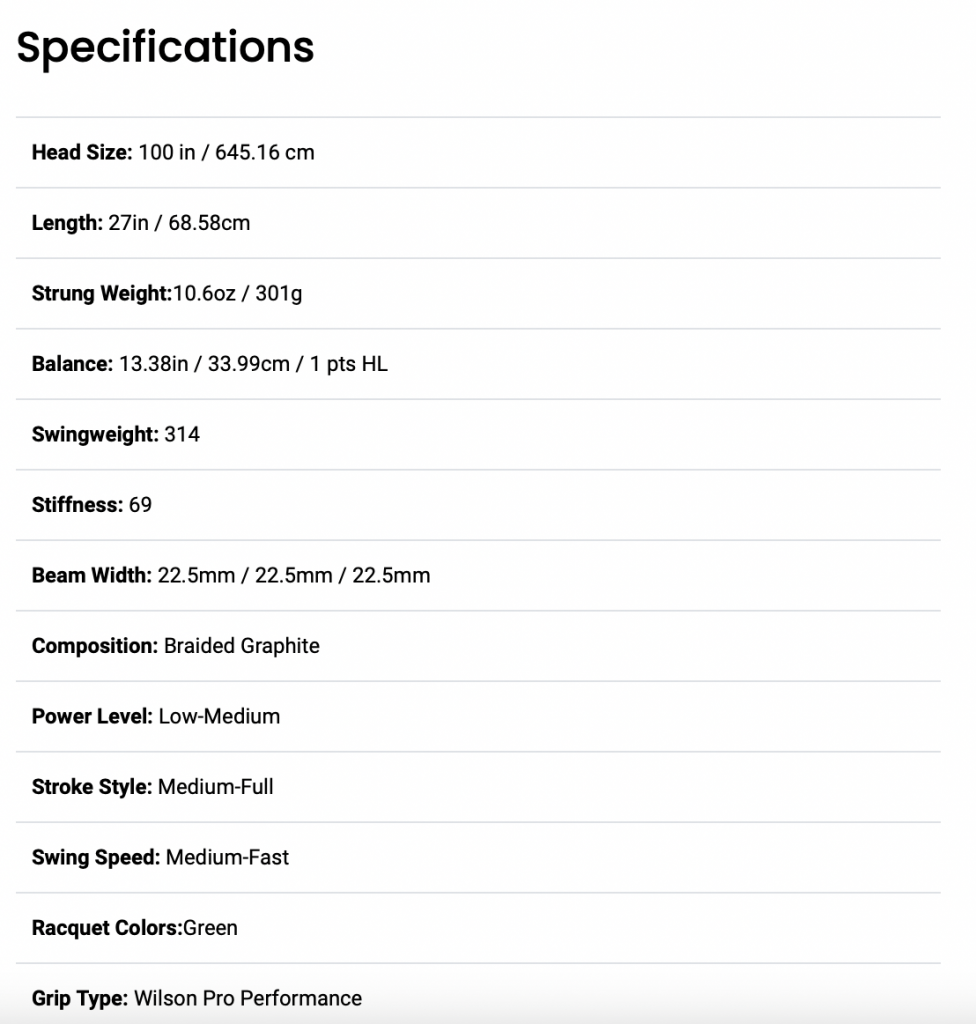Image resolution: width=976 pixels, height=1024 pixels.
Task: Select the Beam Width measurements text
Action: 294,576
